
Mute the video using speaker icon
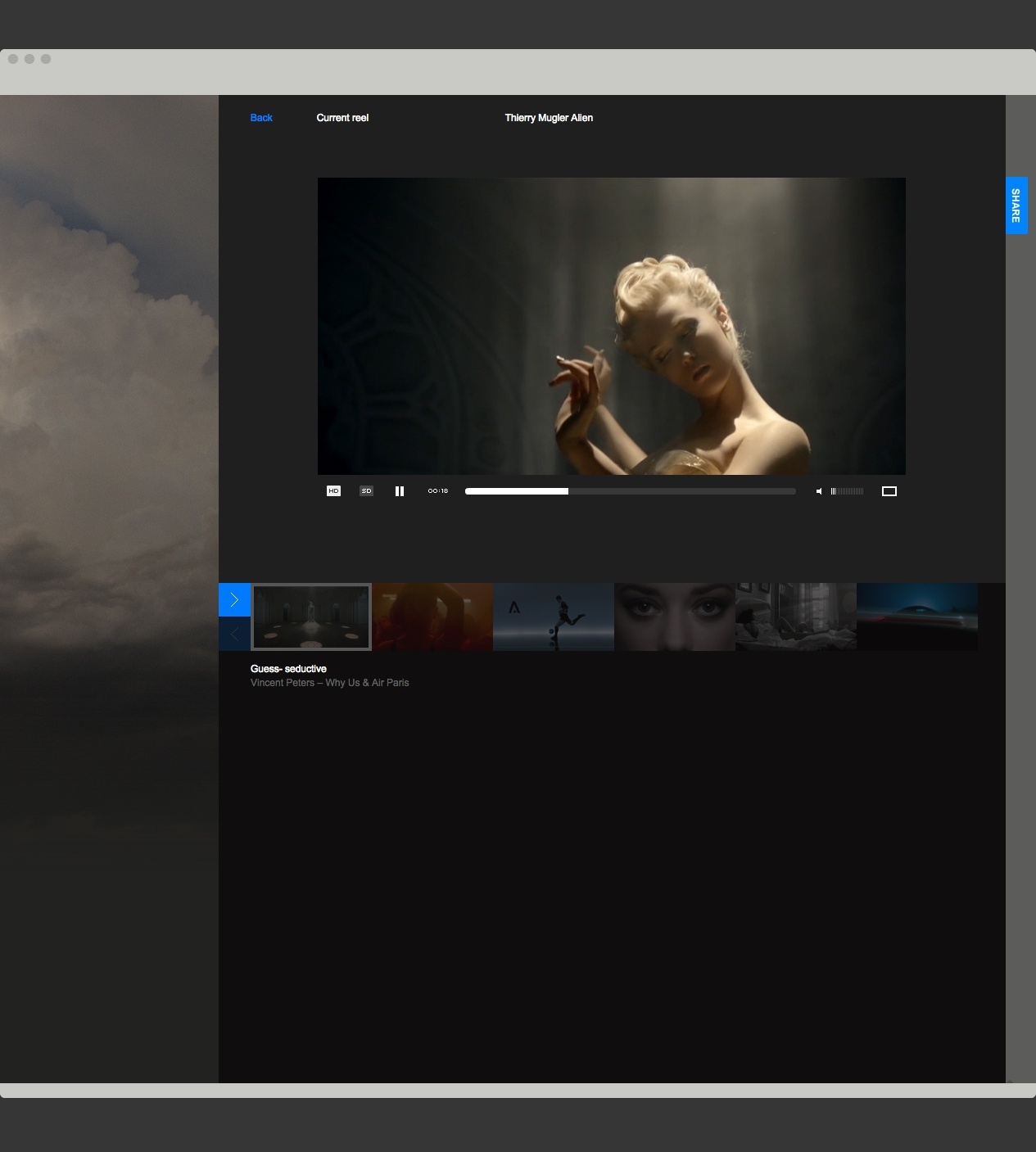click(x=819, y=491)
